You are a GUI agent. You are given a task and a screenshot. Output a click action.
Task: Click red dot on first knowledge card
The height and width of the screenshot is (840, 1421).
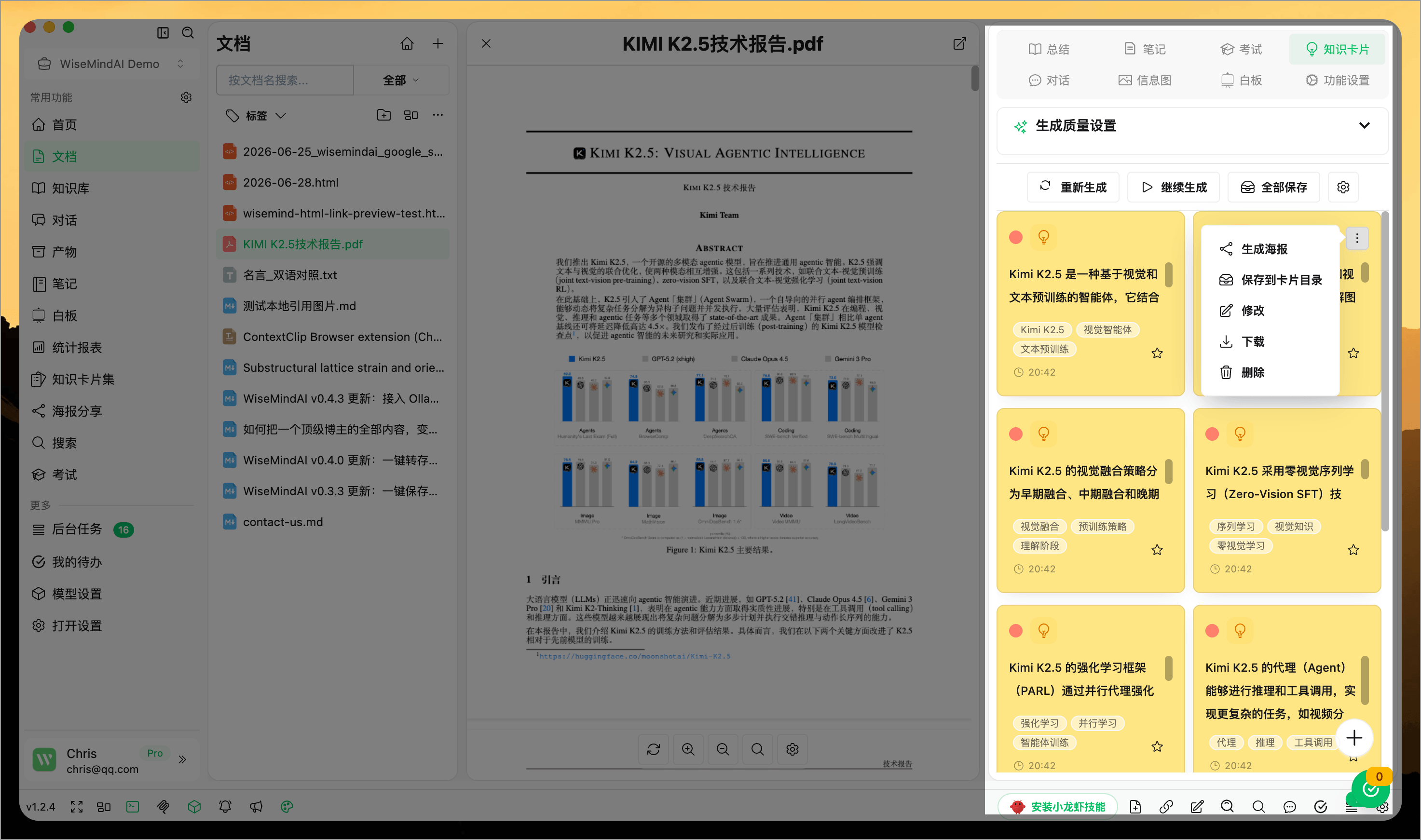[x=1016, y=237]
